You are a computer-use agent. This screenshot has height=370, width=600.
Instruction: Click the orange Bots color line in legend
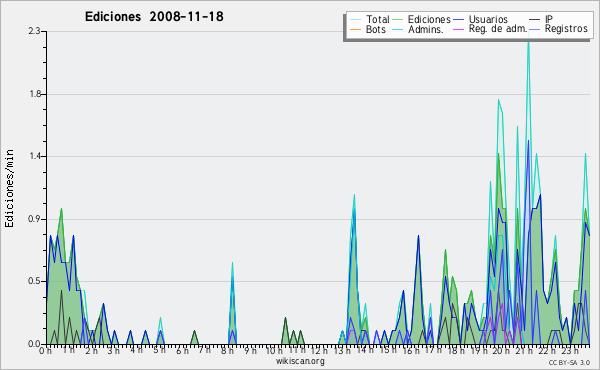(355, 29)
